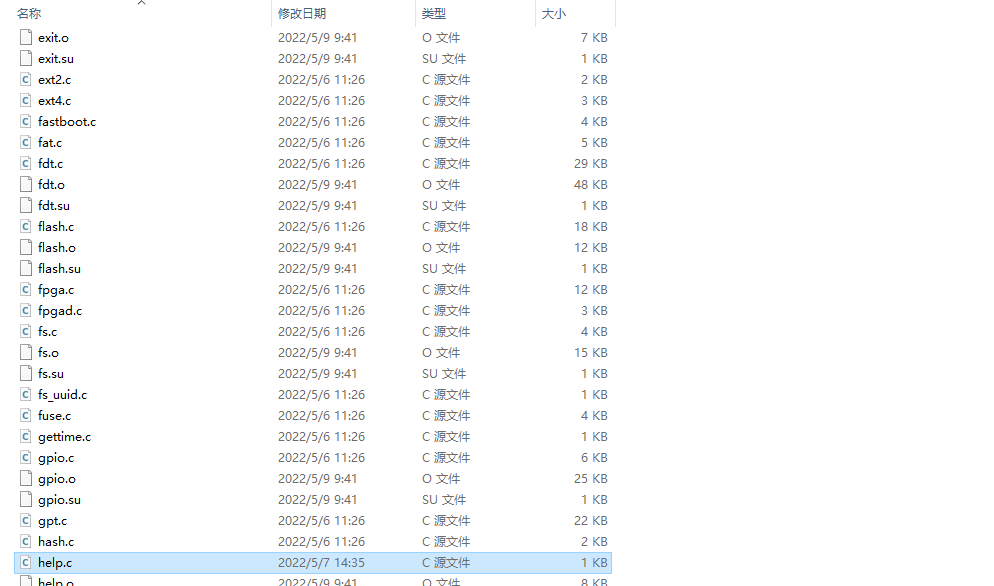
Task: Select the file name fs.c
Action: [48, 331]
